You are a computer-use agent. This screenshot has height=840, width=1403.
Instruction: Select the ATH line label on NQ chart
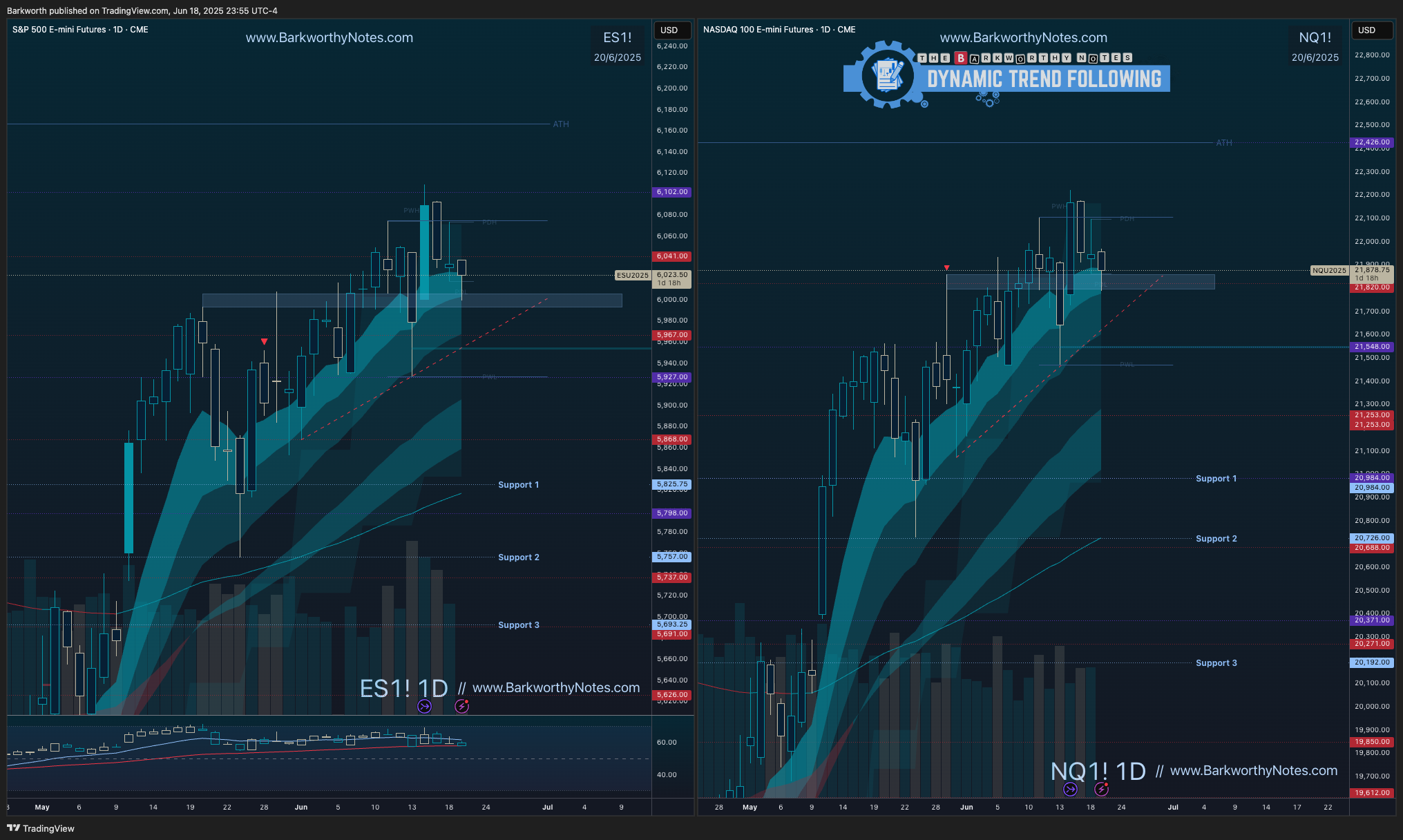point(1224,143)
